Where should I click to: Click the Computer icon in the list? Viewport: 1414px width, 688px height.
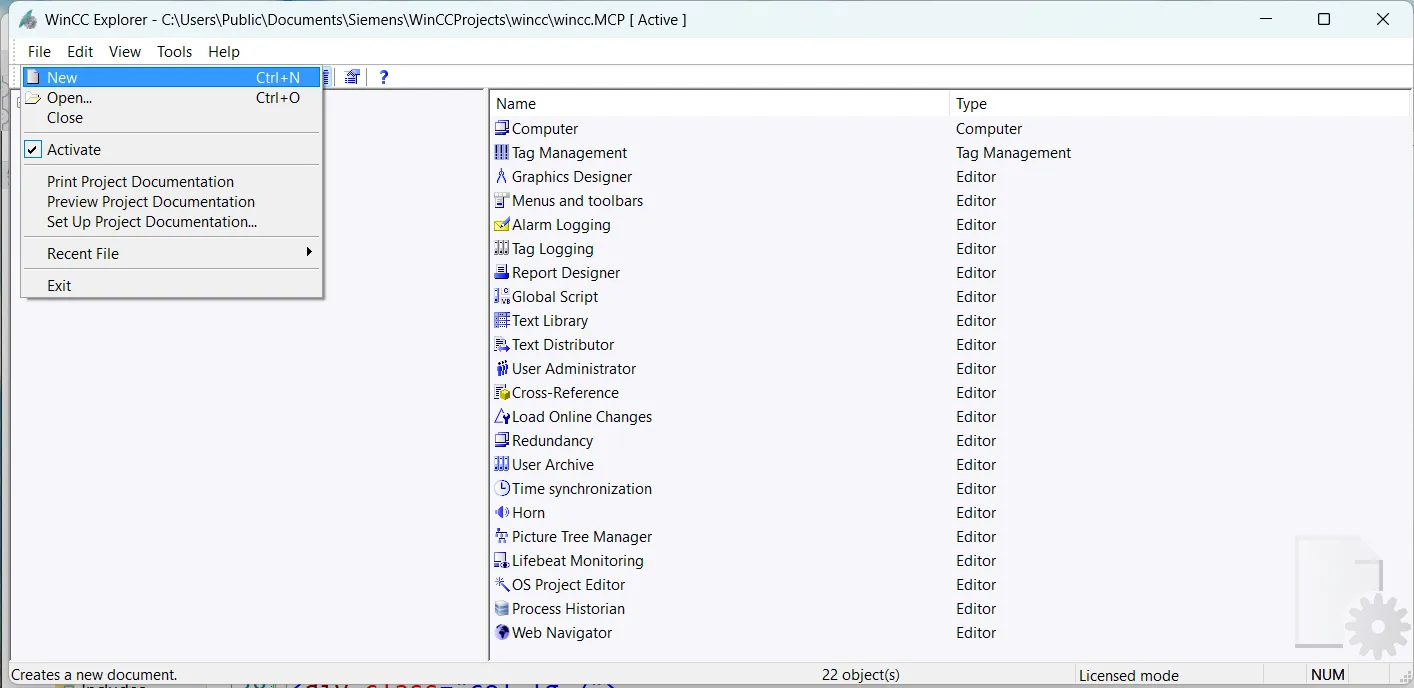[x=502, y=128]
